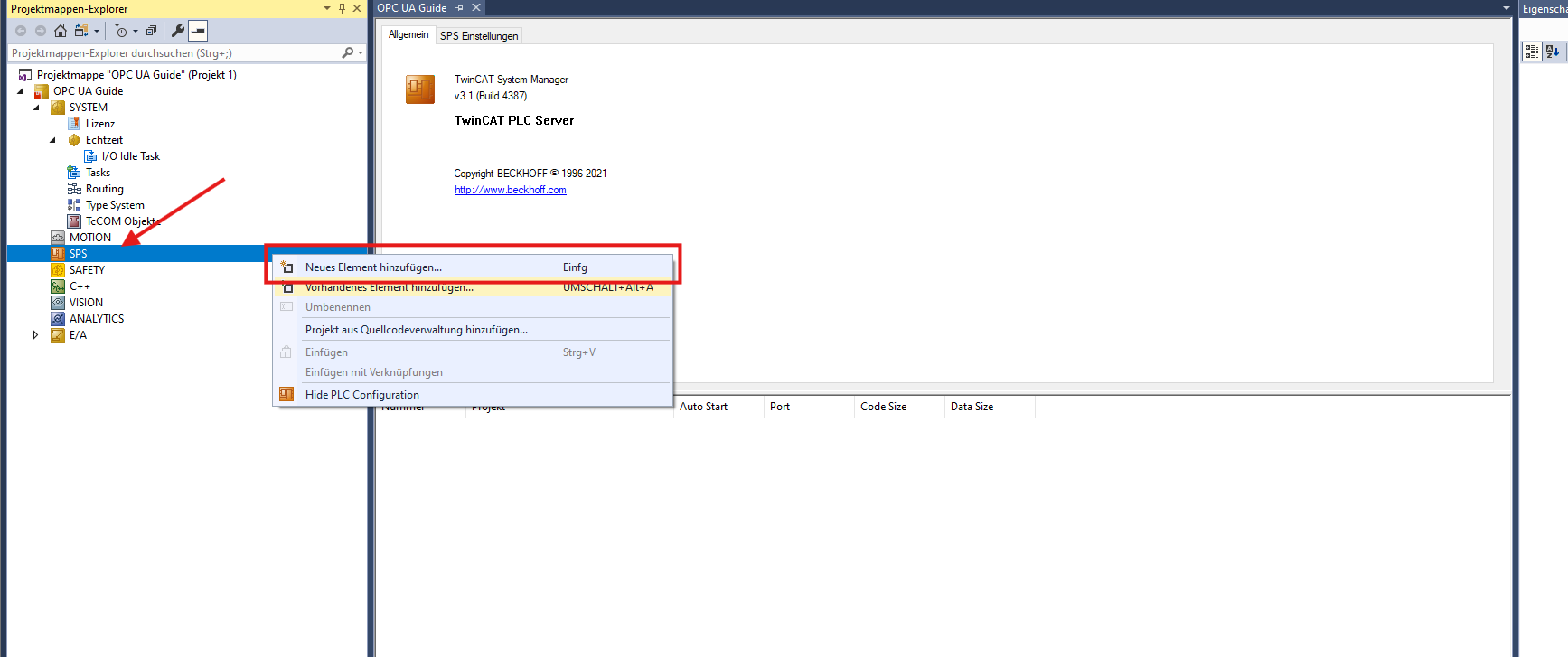Viewport: 1568px width, 657px height.
Task: Open properties with the wrench icon
Action: [178, 31]
